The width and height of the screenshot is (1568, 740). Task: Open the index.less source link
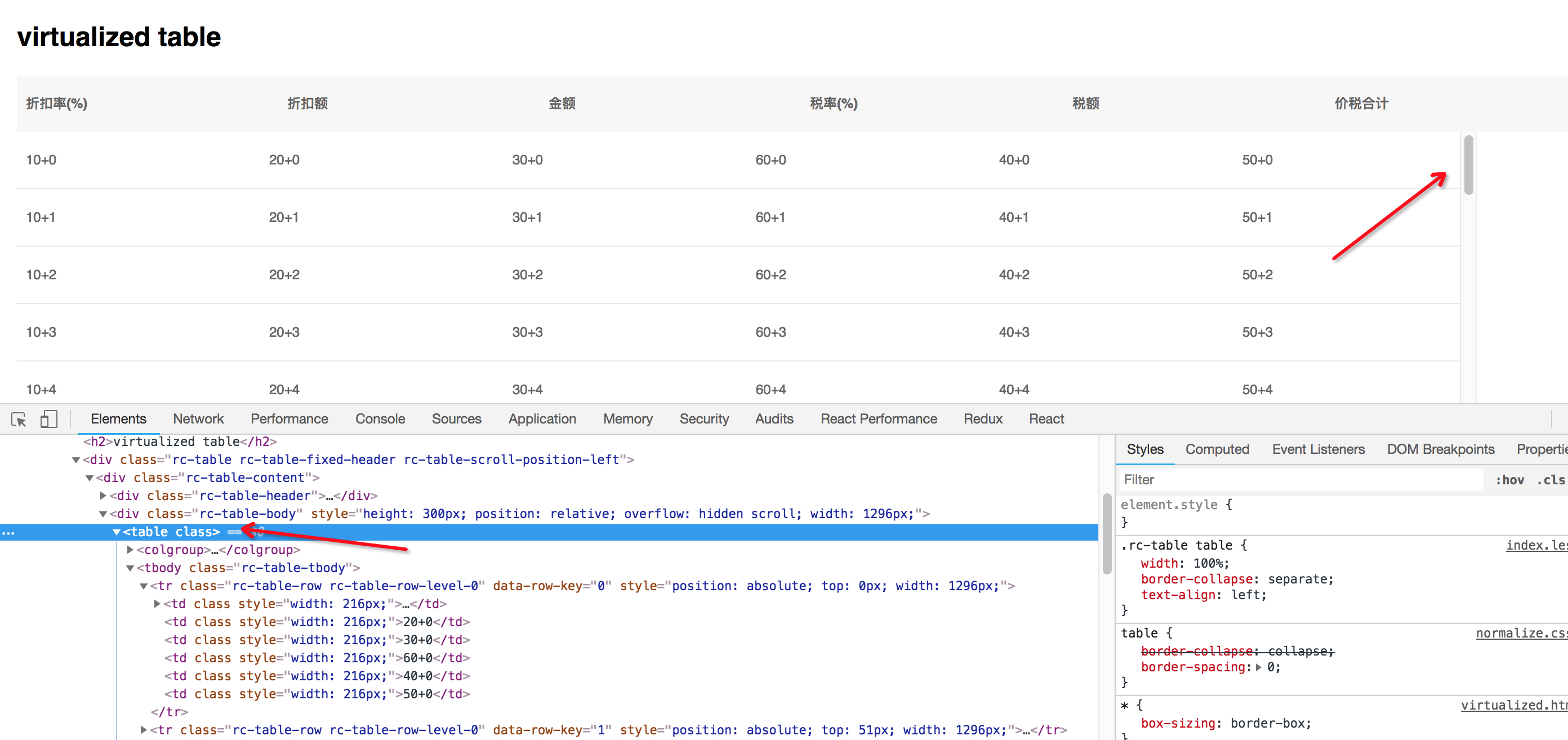1536,545
